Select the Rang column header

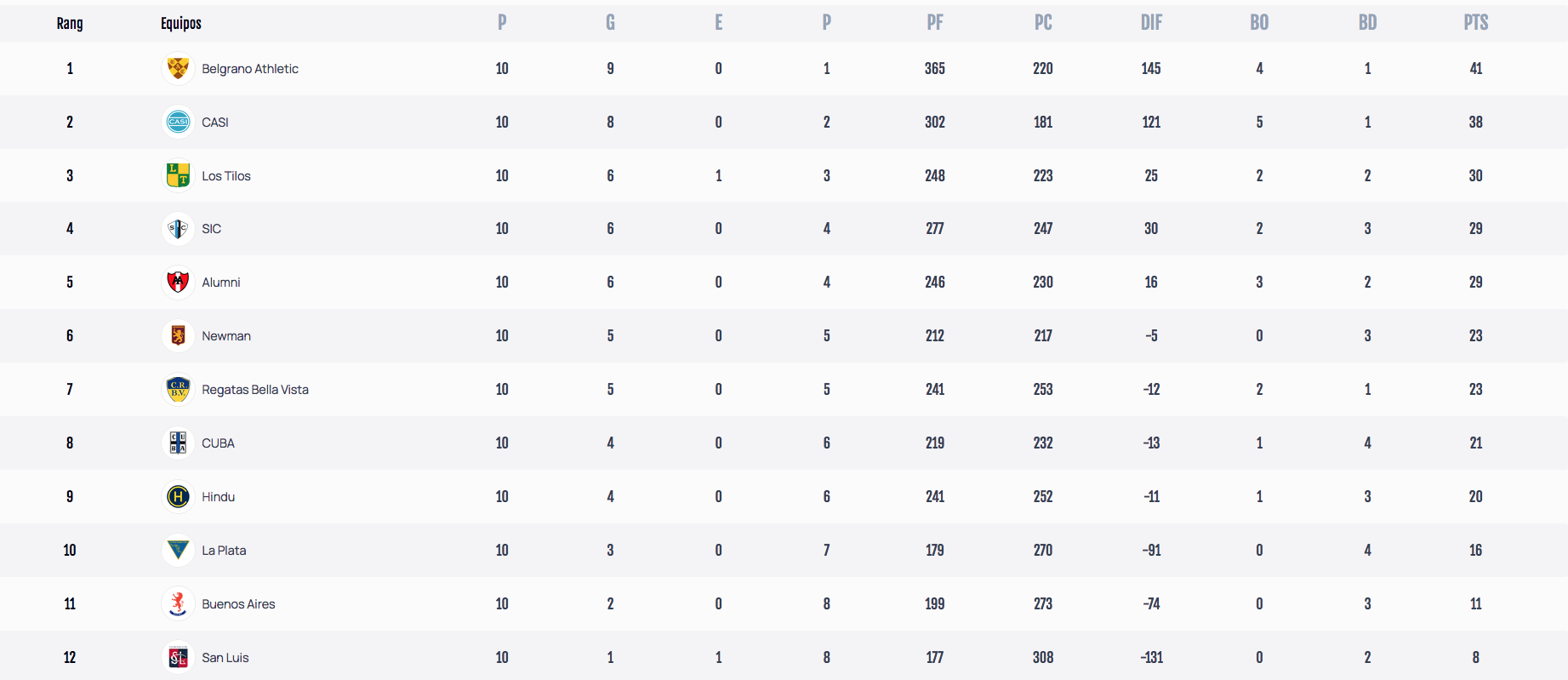(70, 23)
